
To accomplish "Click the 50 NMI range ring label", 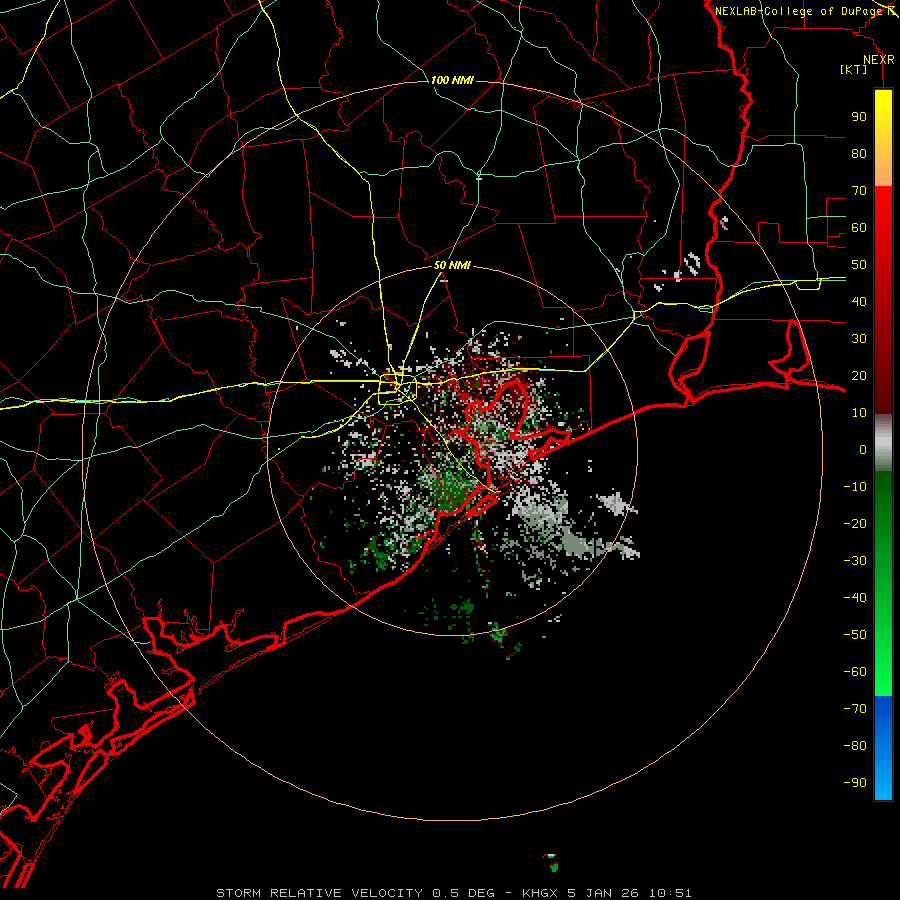I will pyautogui.click(x=452, y=265).
